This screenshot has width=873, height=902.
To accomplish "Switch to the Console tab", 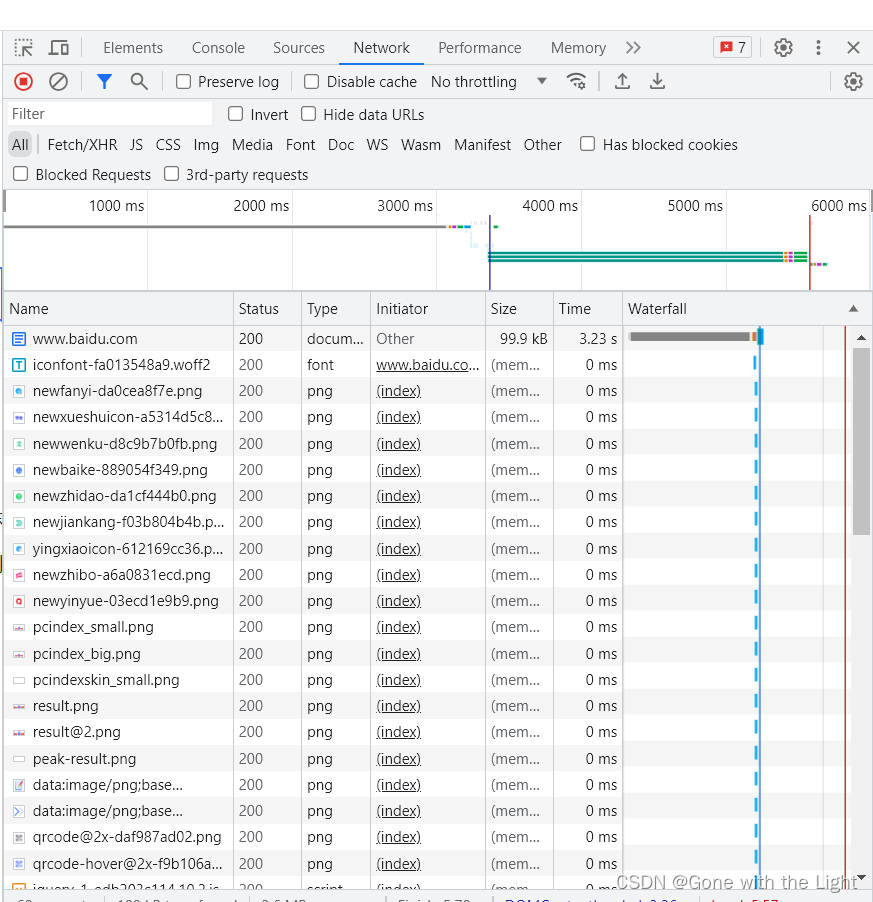I will pos(218,48).
